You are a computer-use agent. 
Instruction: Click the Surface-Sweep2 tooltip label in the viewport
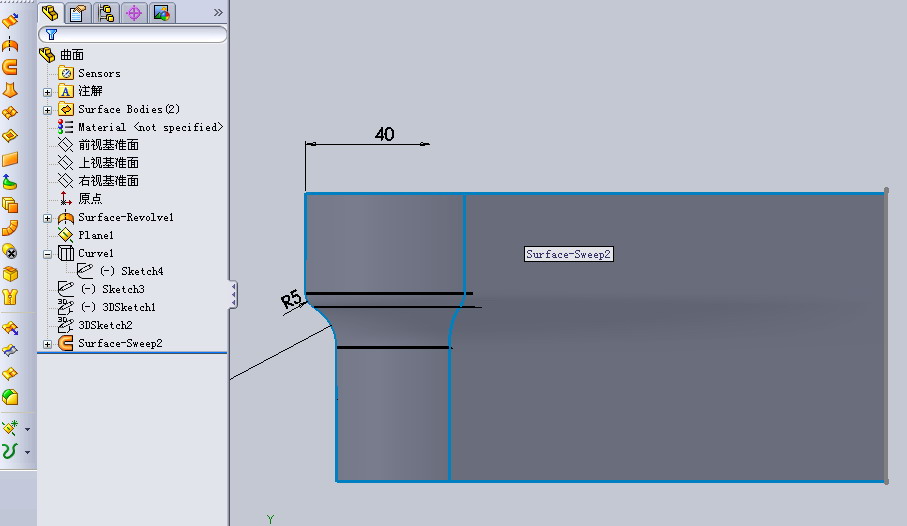click(x=569, y=255)
